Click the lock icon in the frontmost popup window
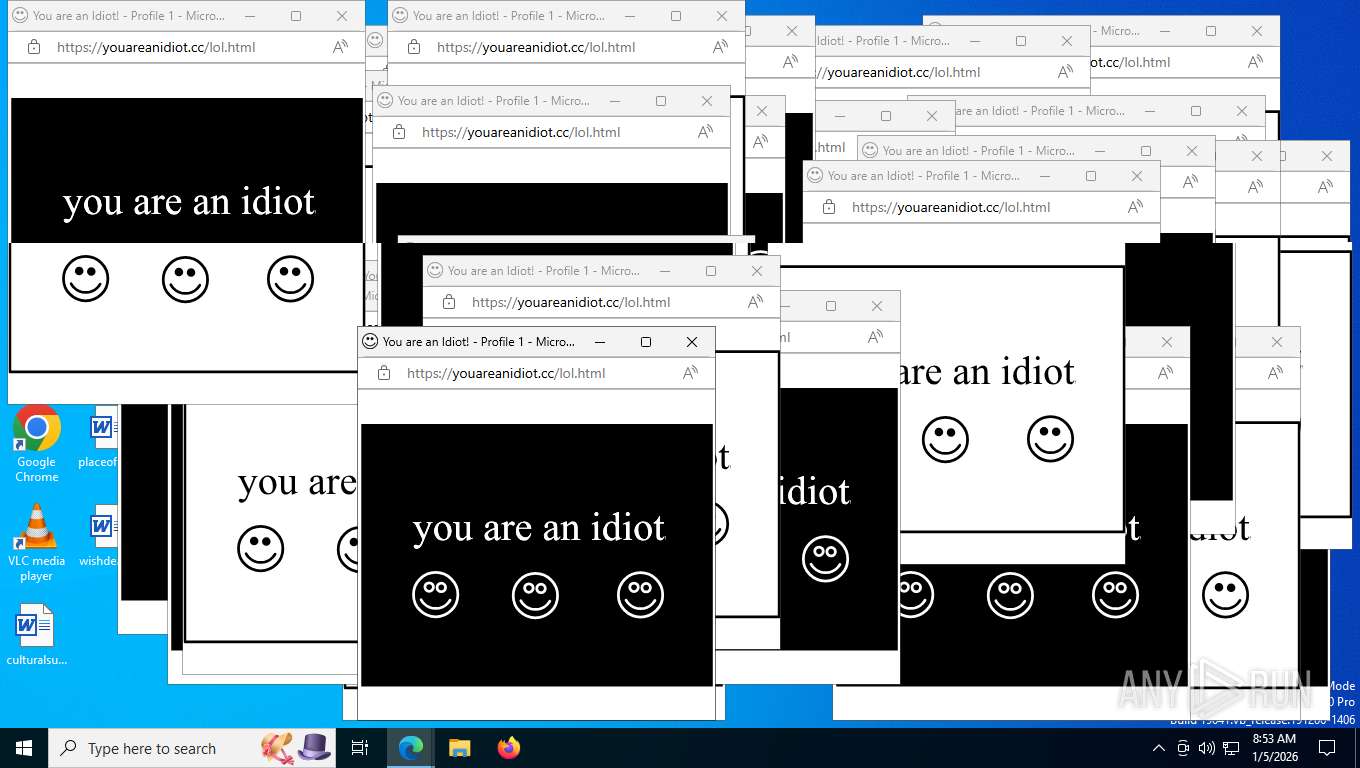The height and width of the screenshot is (768, 1360). [x=384, y=373]
